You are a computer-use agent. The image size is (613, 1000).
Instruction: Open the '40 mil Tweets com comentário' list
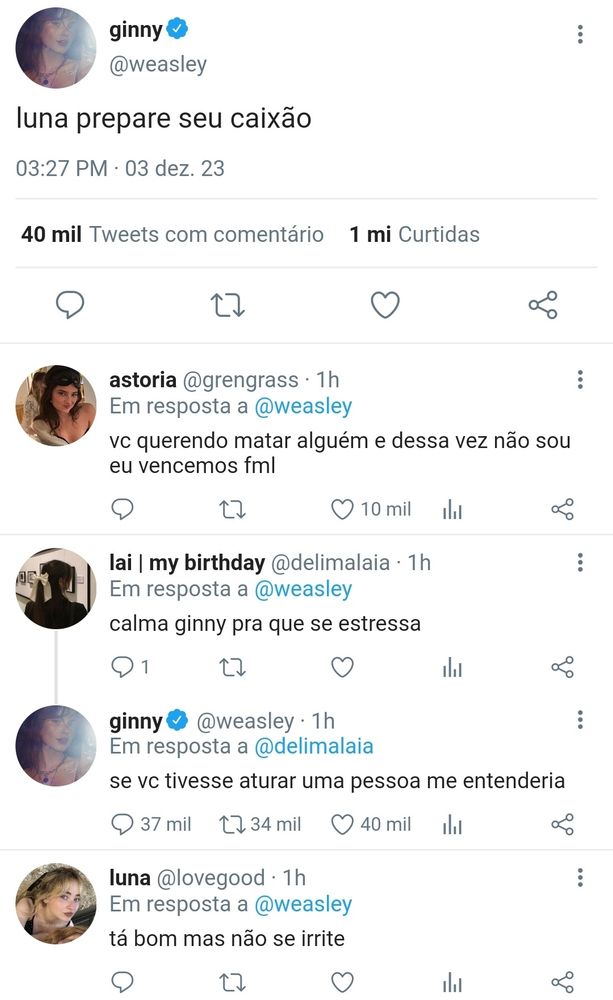172,234
